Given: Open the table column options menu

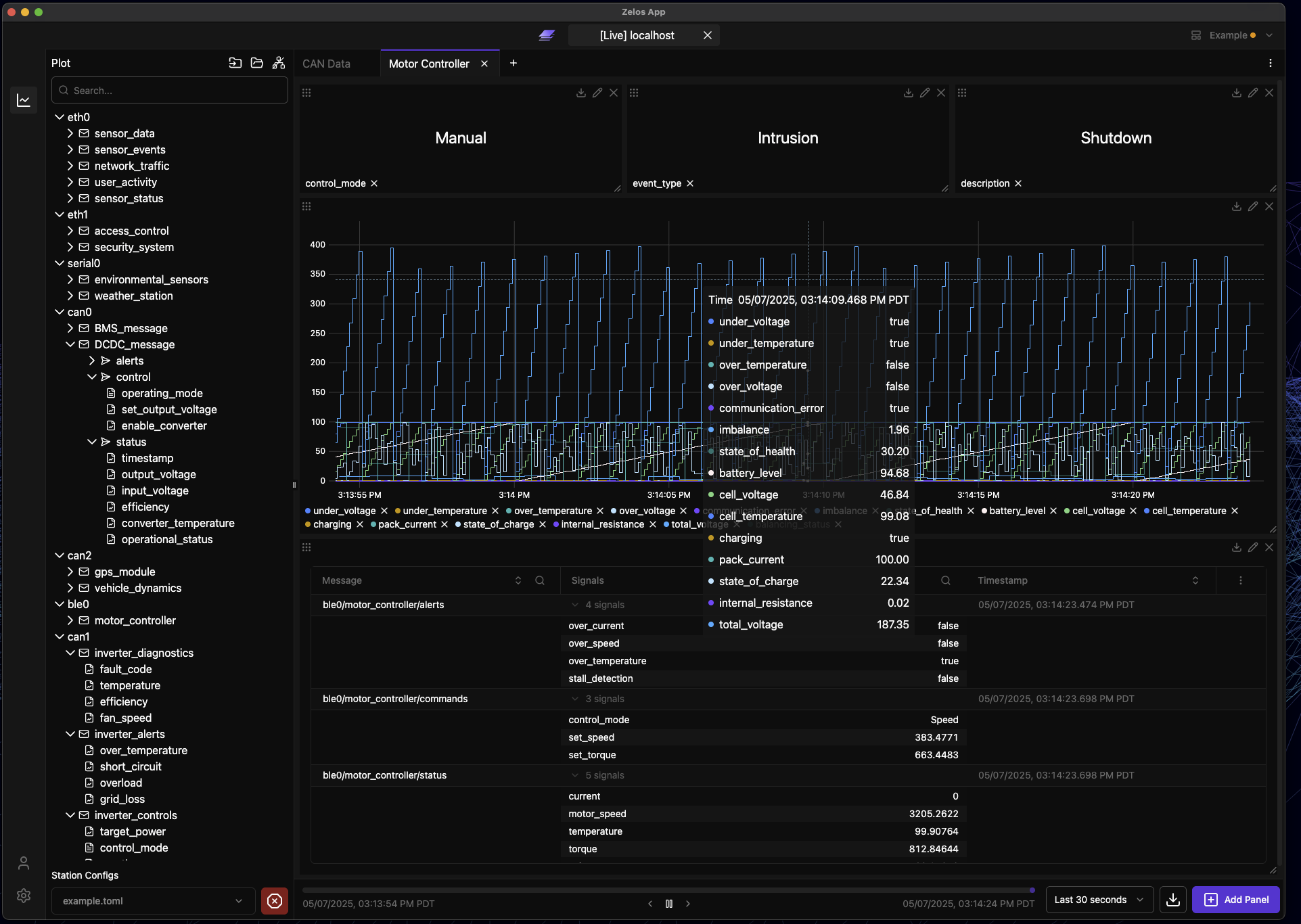Looking at the screenshot, I should (1241, 580).
